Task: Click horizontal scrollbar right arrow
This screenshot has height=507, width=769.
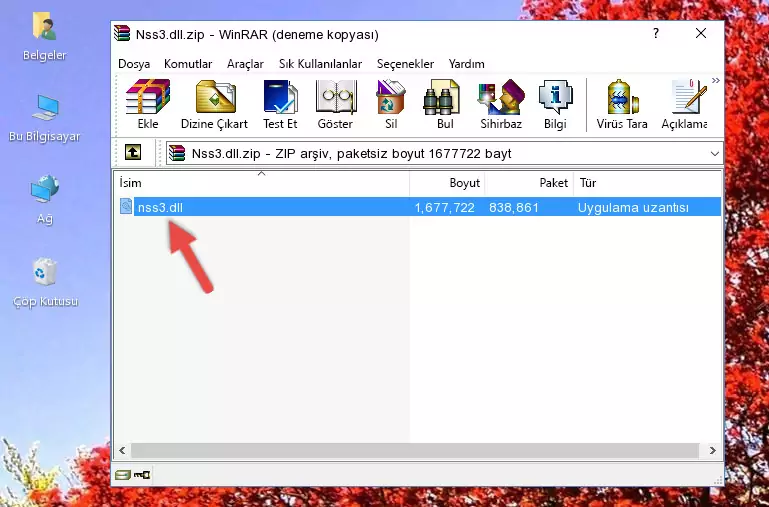Action: click(713, 450)
